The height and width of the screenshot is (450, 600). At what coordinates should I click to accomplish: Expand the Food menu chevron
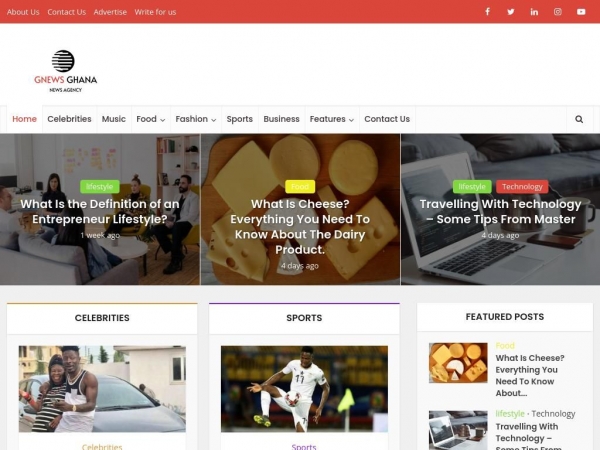tap(163, 120)
